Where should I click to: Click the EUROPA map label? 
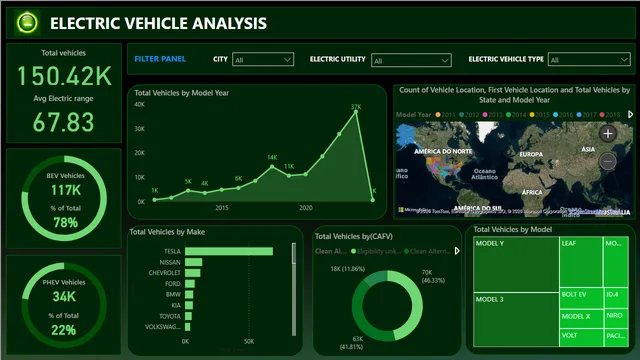pos(531,154)
